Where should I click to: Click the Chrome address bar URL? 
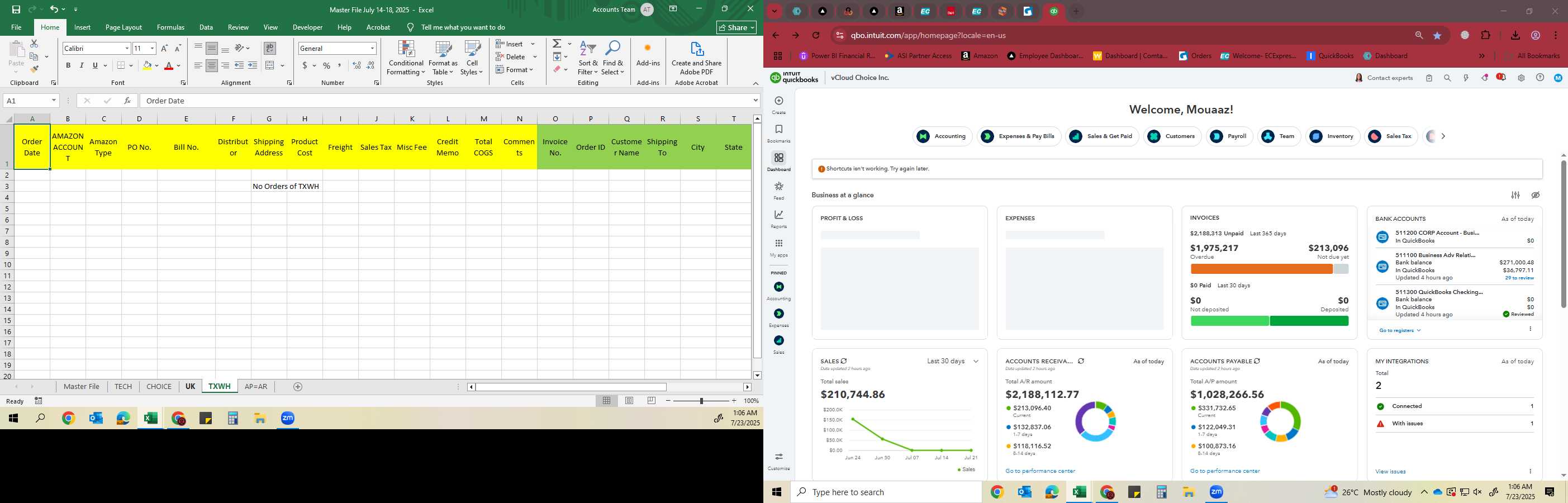point(928,35)
